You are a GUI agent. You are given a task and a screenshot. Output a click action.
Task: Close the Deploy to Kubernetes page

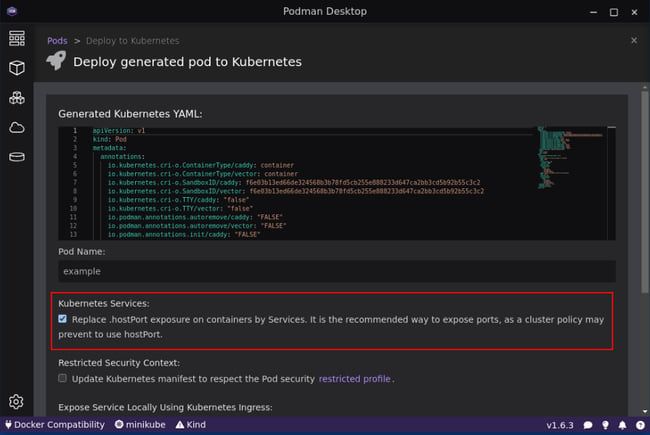pos(633,41)
